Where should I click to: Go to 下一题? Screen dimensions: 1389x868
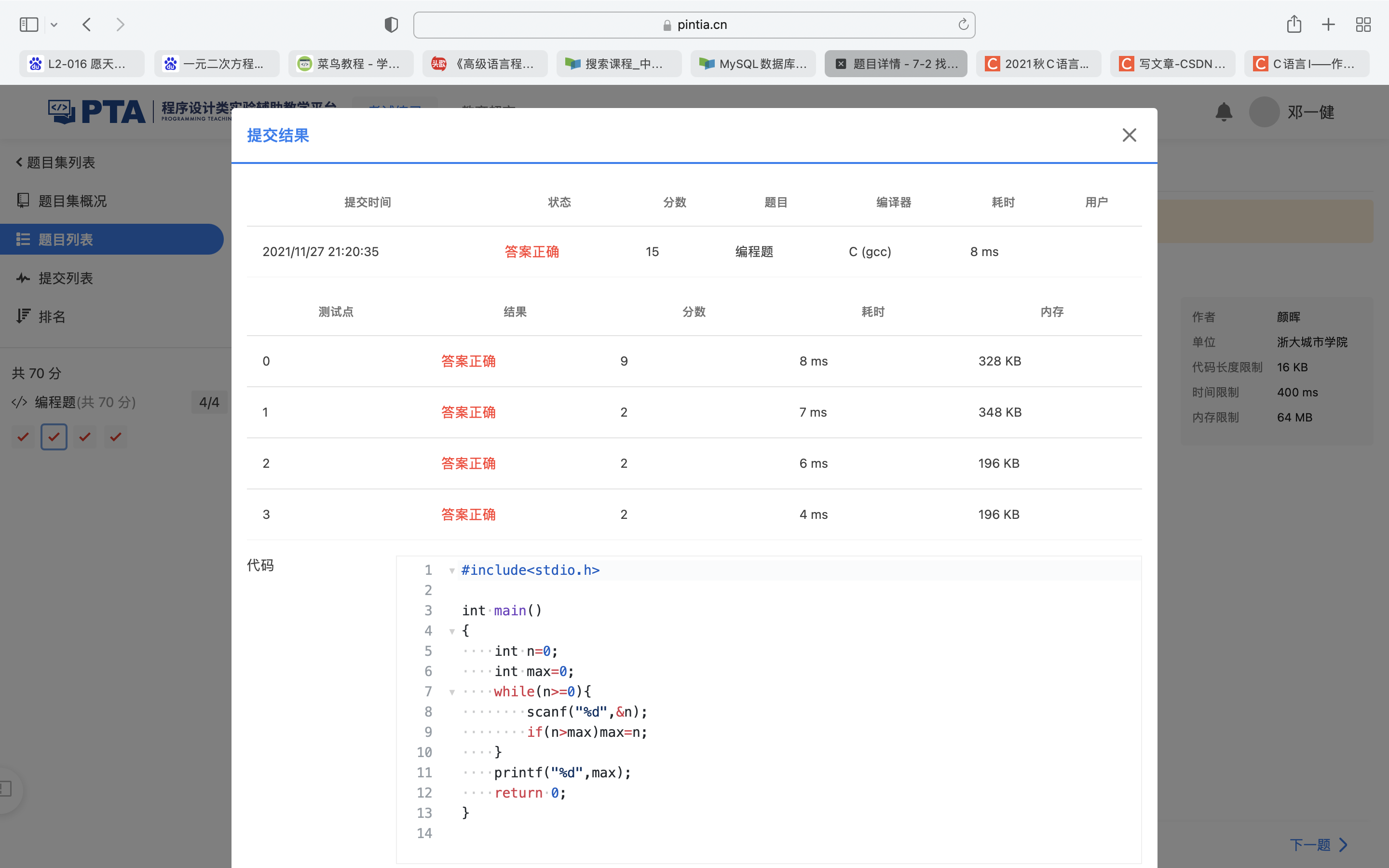point(1319,844)
